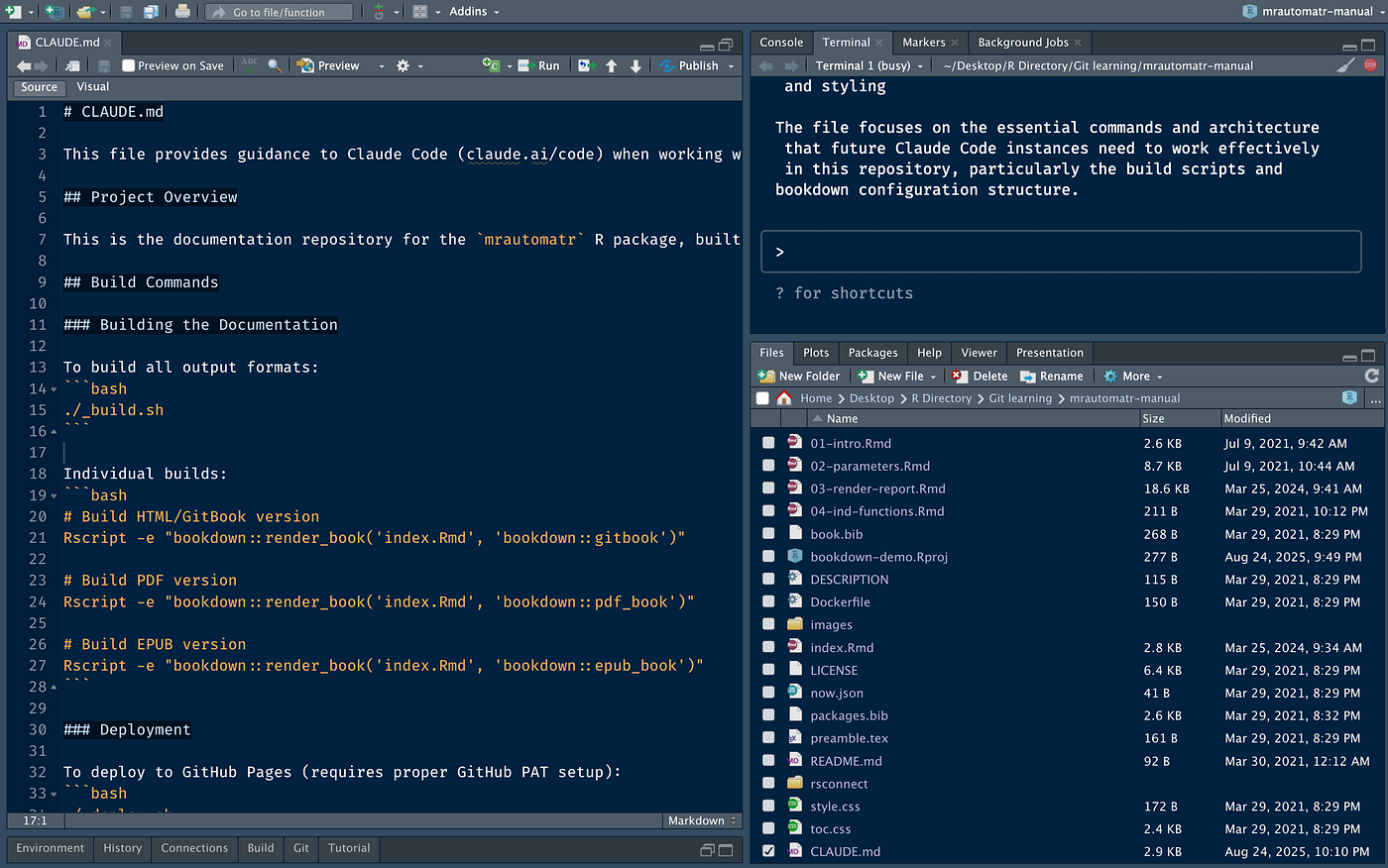Clear the terminal with the broom icon

(x=1345, y=65)
